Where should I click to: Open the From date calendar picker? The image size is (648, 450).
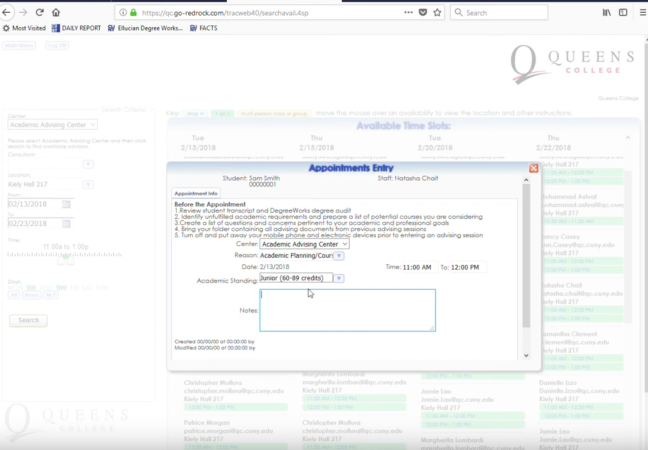tap(67, 204)
